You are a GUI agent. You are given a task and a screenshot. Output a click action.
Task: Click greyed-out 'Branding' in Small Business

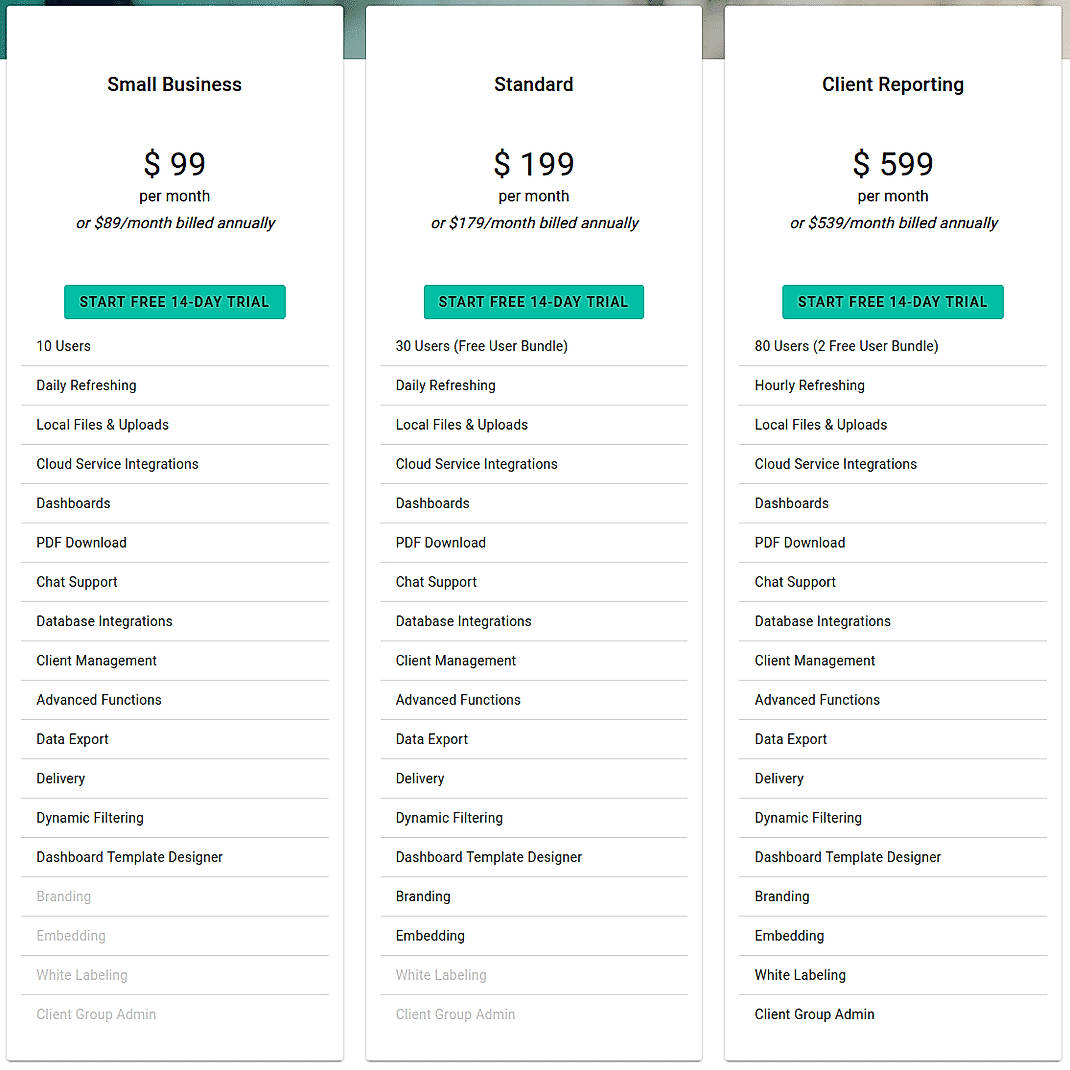click(64, 896)
